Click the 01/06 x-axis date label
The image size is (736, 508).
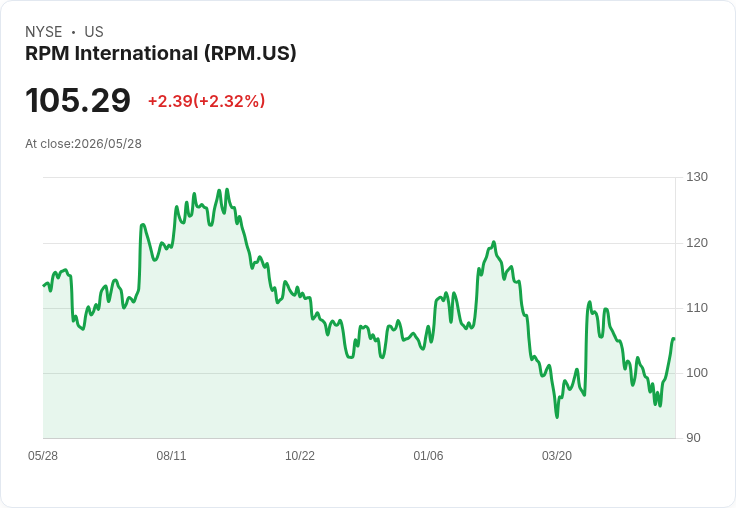428,456
